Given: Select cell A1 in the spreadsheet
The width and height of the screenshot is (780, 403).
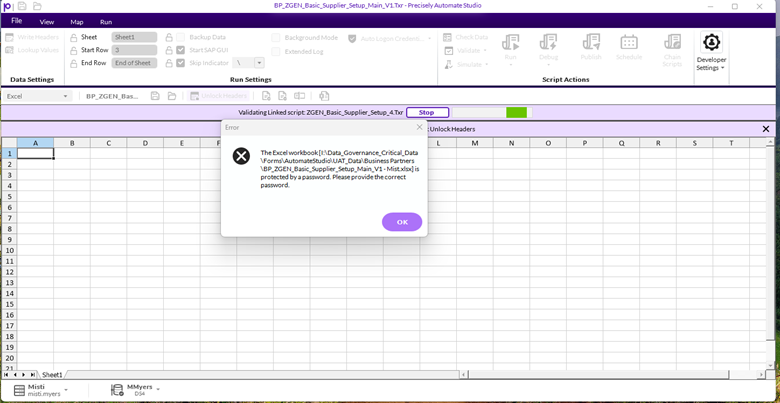Looking at the screenshot, I should click(35, 154).
